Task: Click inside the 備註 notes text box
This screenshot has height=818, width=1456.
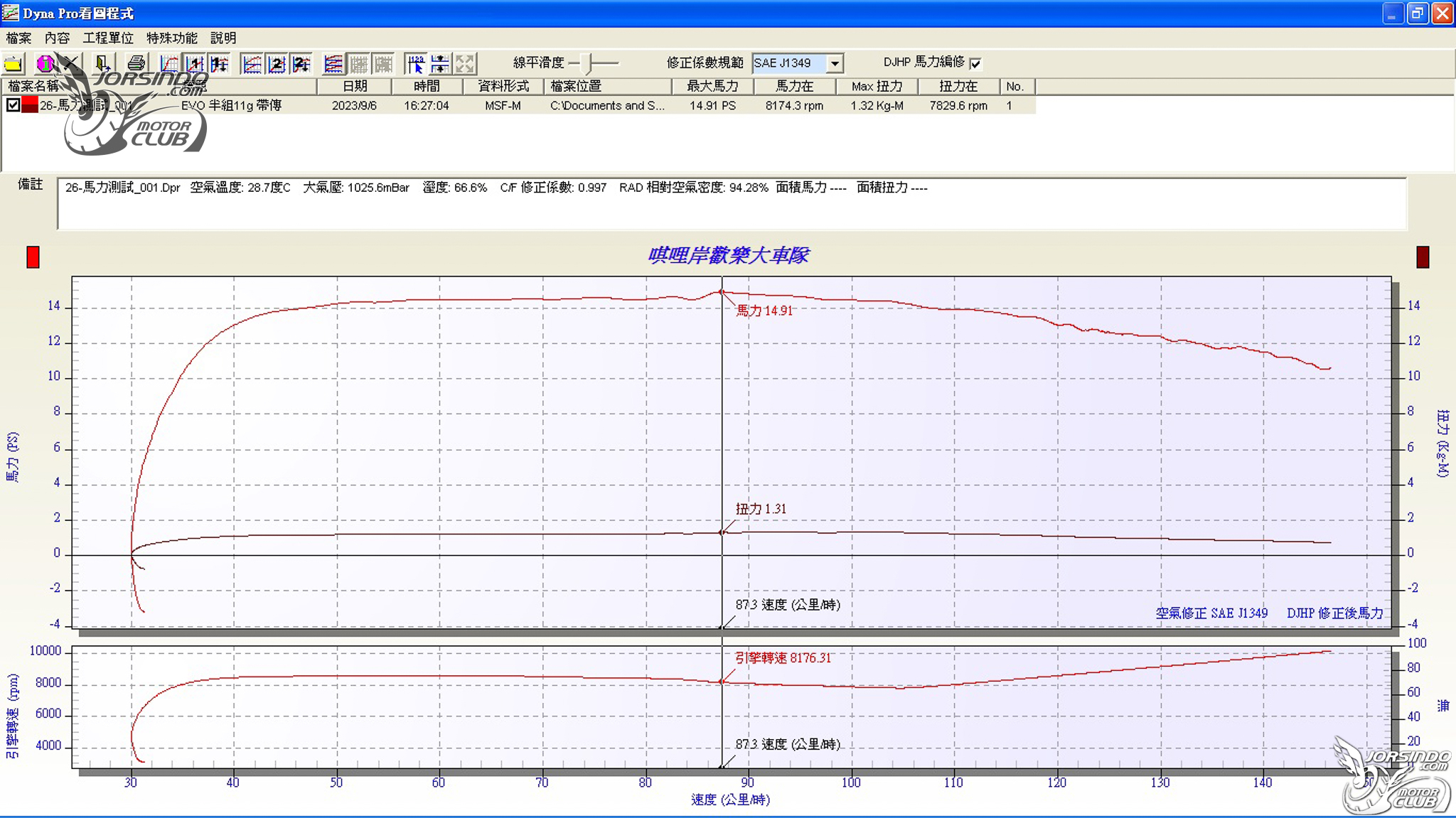Action: point(732,204)
